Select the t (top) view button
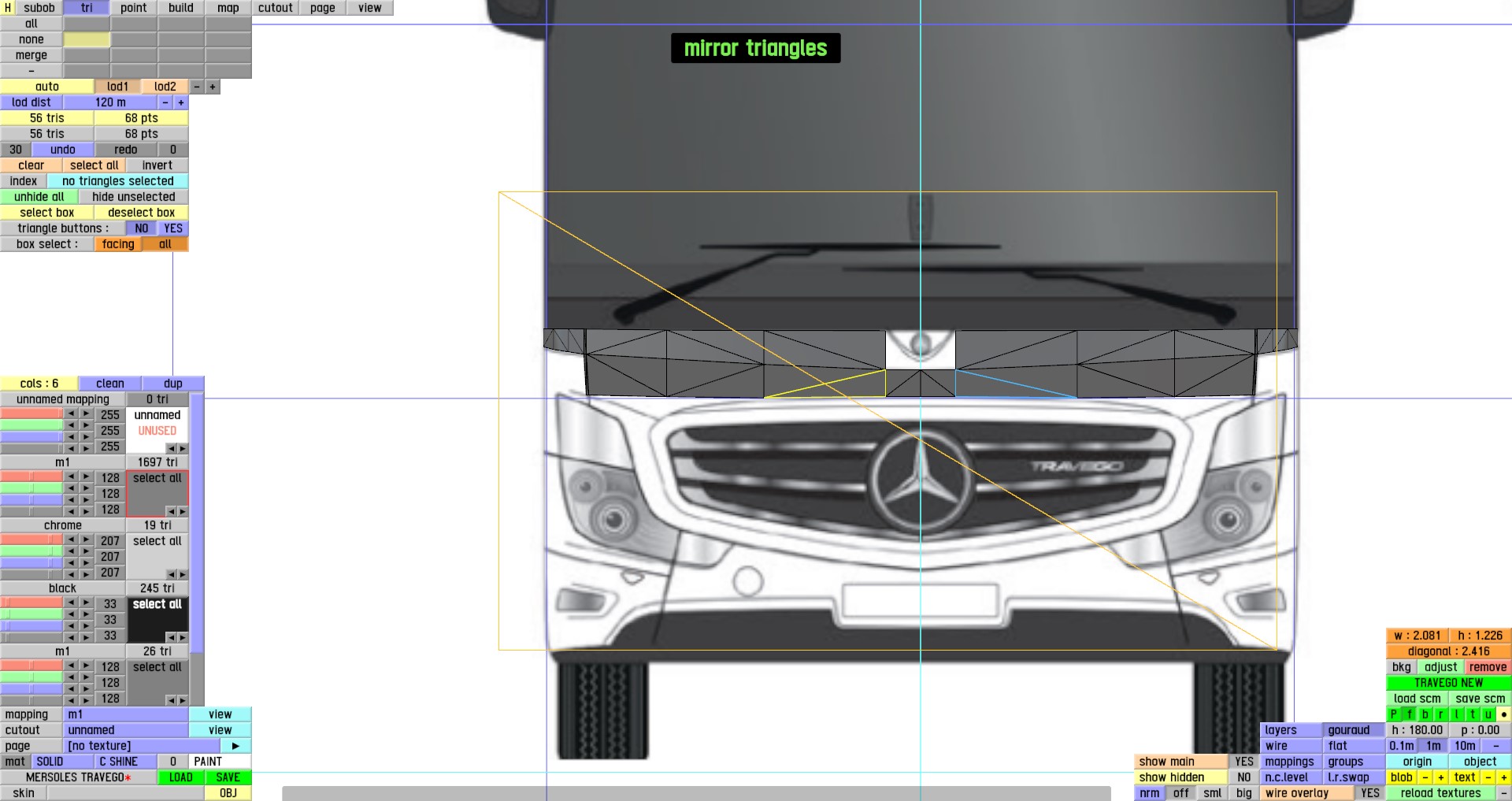The height and width of the screenshot is (801, 1512). click(x=1473, y=714)
